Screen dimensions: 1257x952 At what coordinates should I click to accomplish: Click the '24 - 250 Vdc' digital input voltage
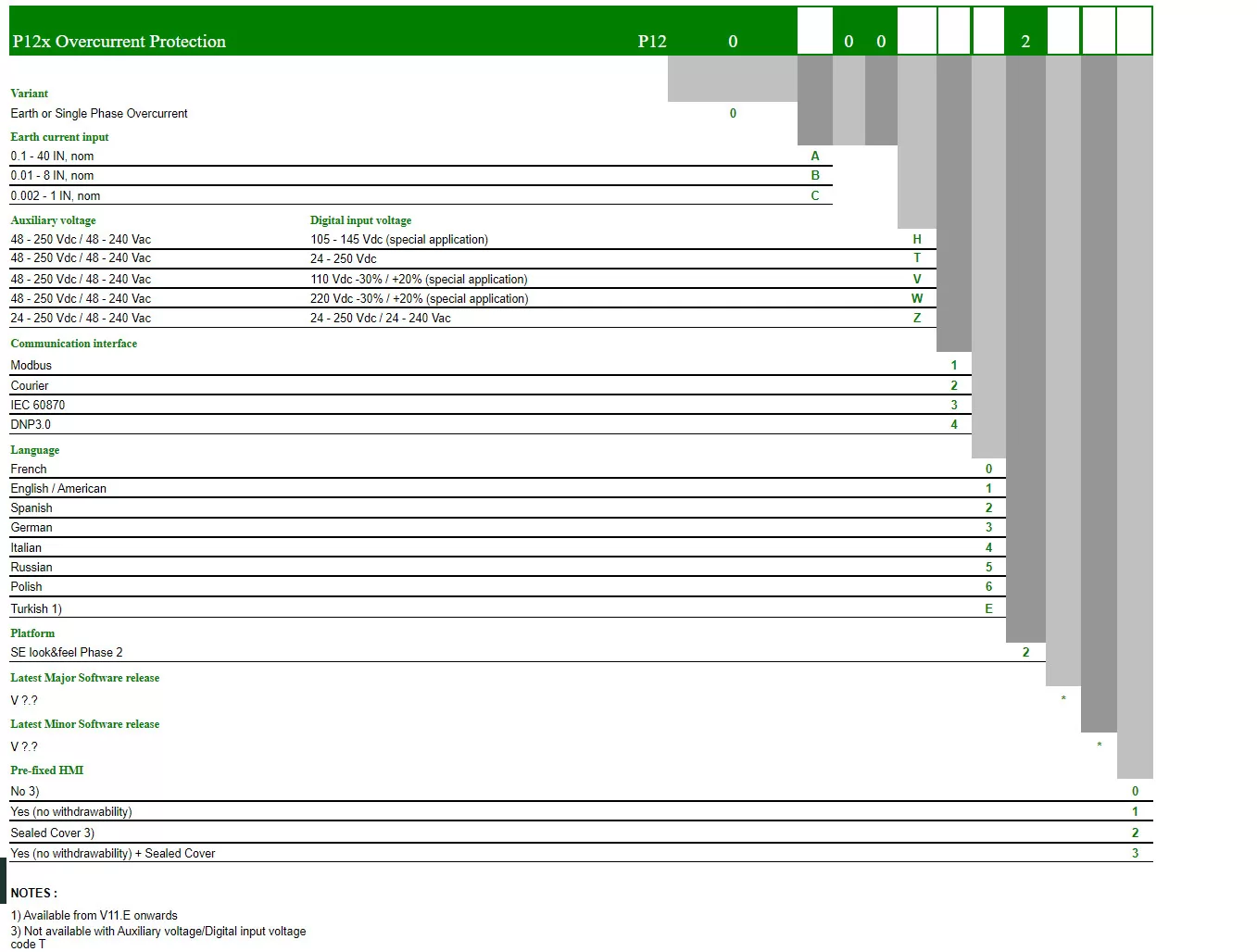pyautogui.click(x=344, y=258)
